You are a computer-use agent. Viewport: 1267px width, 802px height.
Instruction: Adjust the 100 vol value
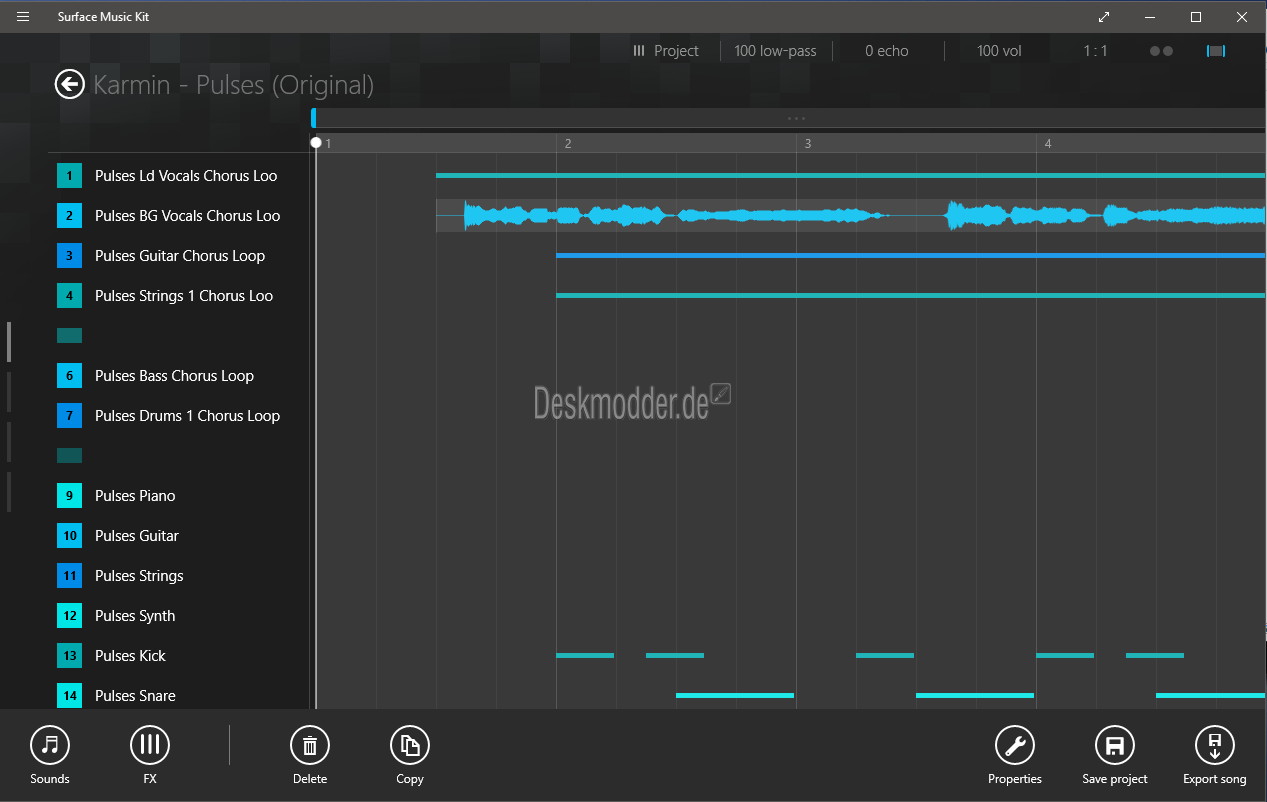pyautogui.click(x=1000, y=51)
